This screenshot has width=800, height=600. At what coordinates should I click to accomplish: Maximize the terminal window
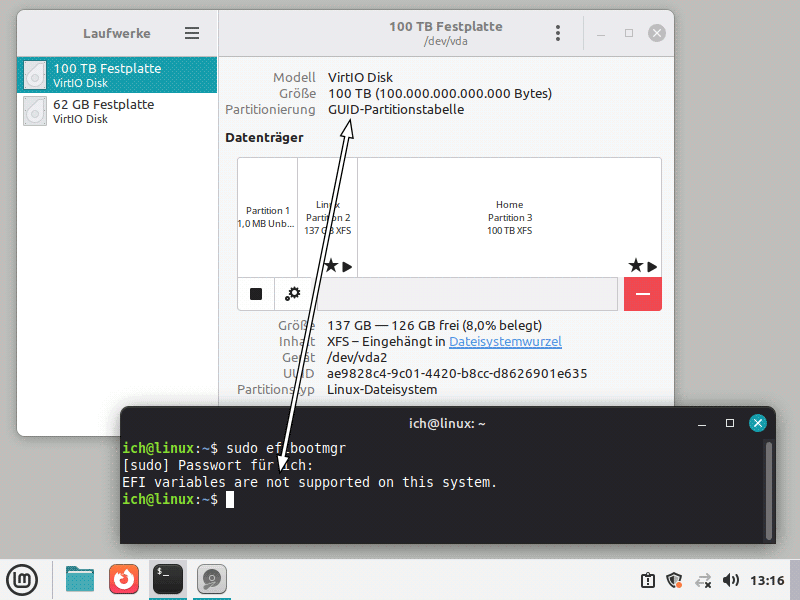click(x=730, y=423)
